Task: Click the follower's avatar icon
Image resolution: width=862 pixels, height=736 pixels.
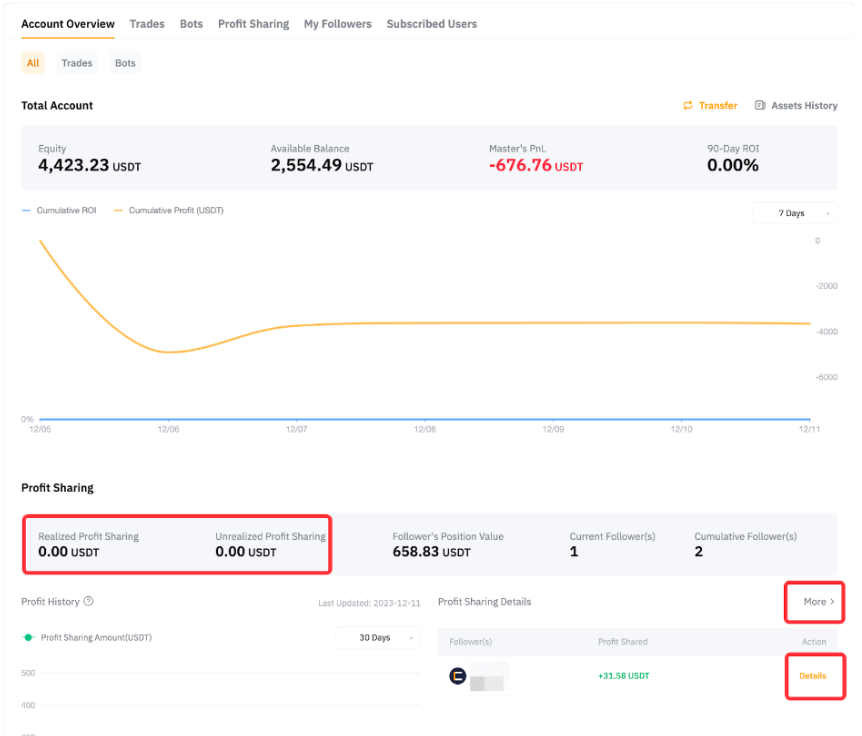Action: click(458, 676)
